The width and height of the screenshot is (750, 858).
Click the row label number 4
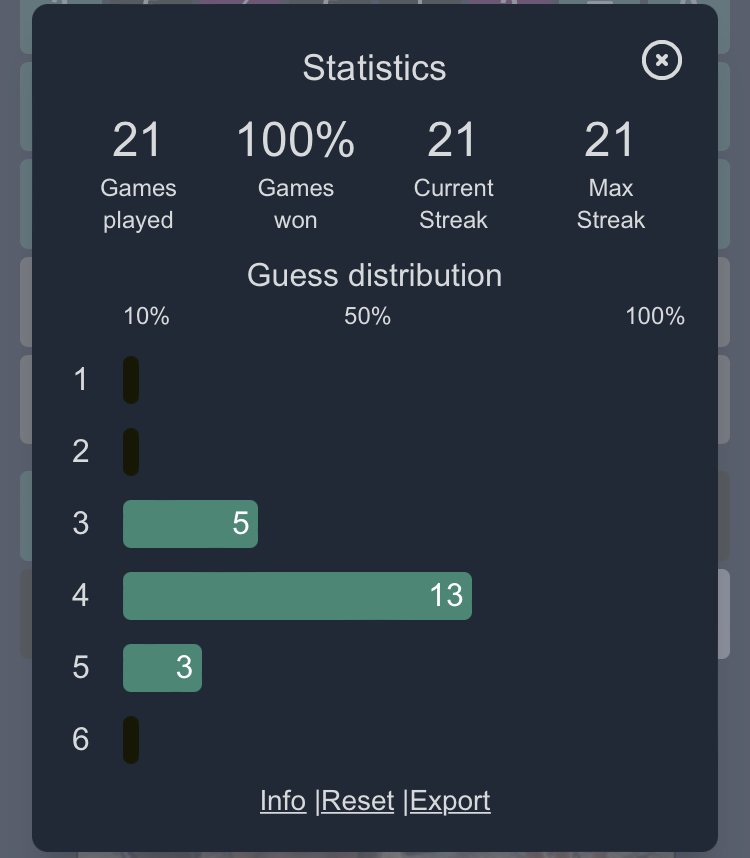80,595
